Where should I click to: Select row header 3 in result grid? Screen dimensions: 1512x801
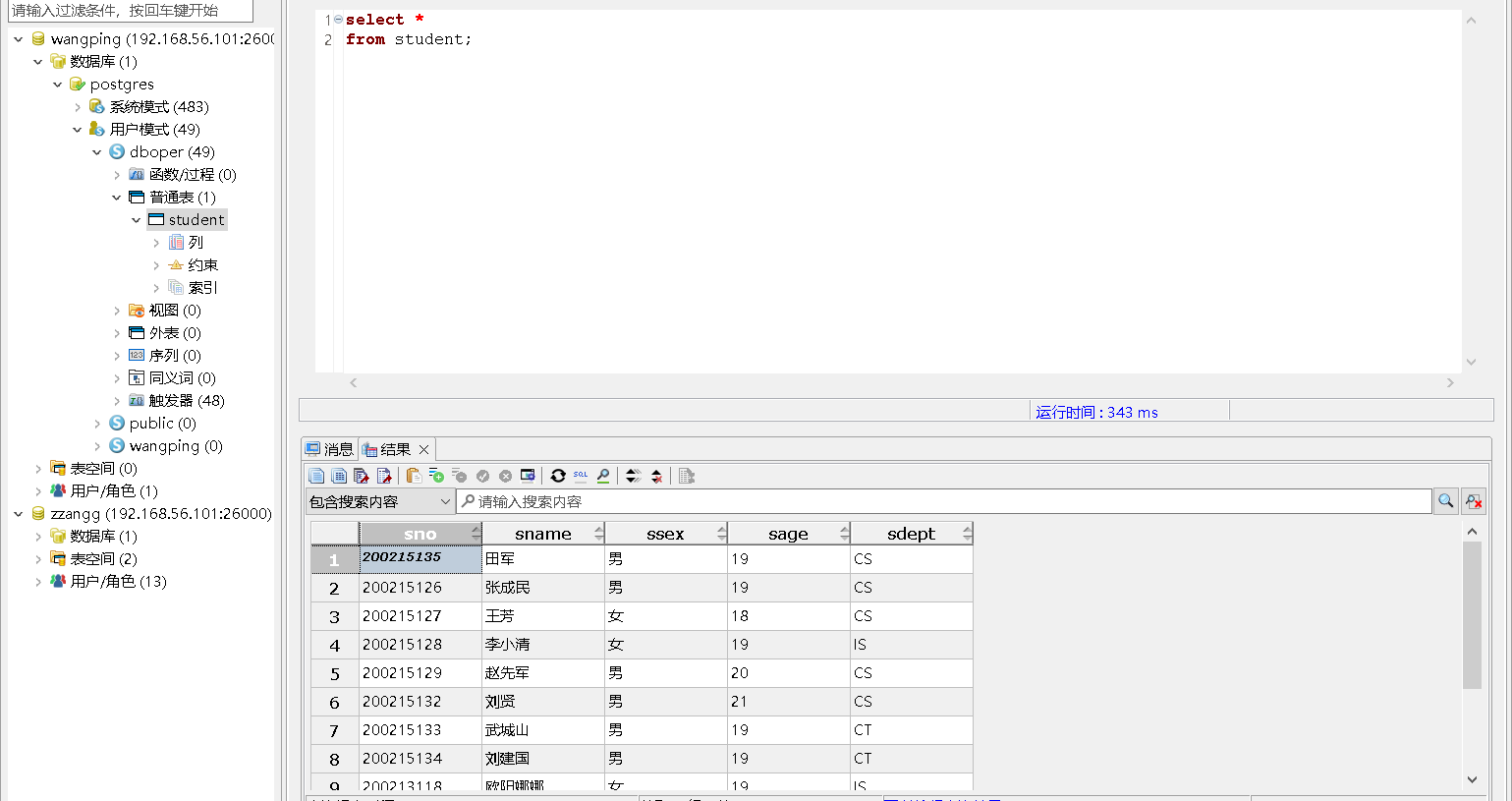point(334,616)
